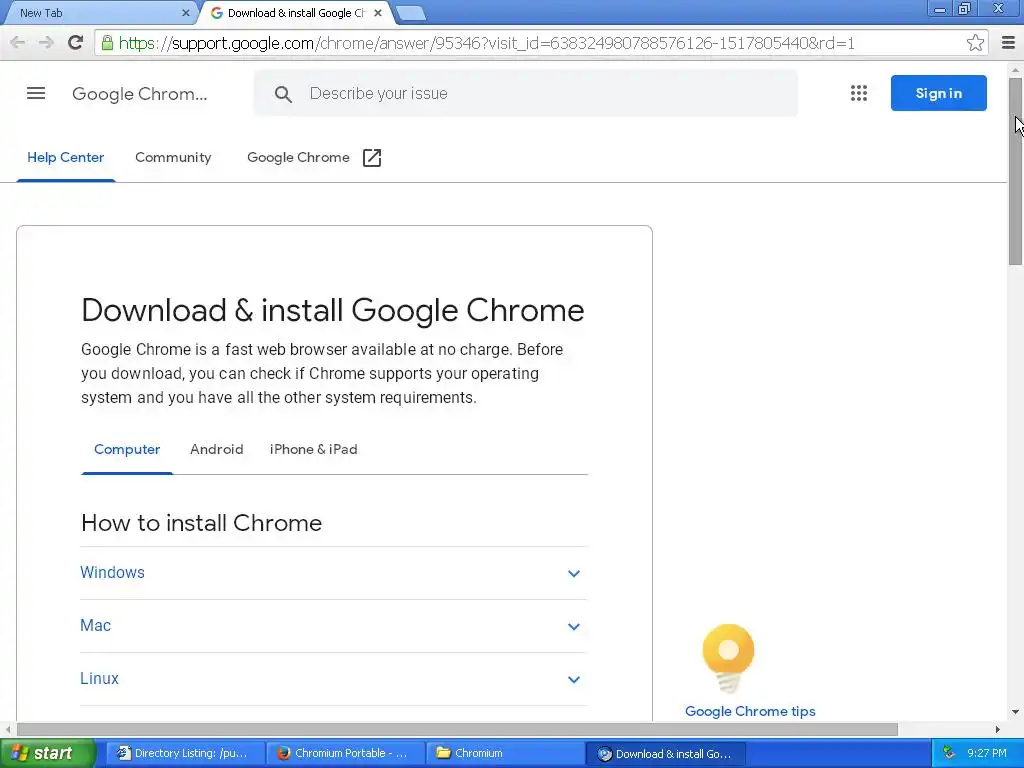
Task: Click the 9:27 PM taskbar clock
Action: pos(987,753)
